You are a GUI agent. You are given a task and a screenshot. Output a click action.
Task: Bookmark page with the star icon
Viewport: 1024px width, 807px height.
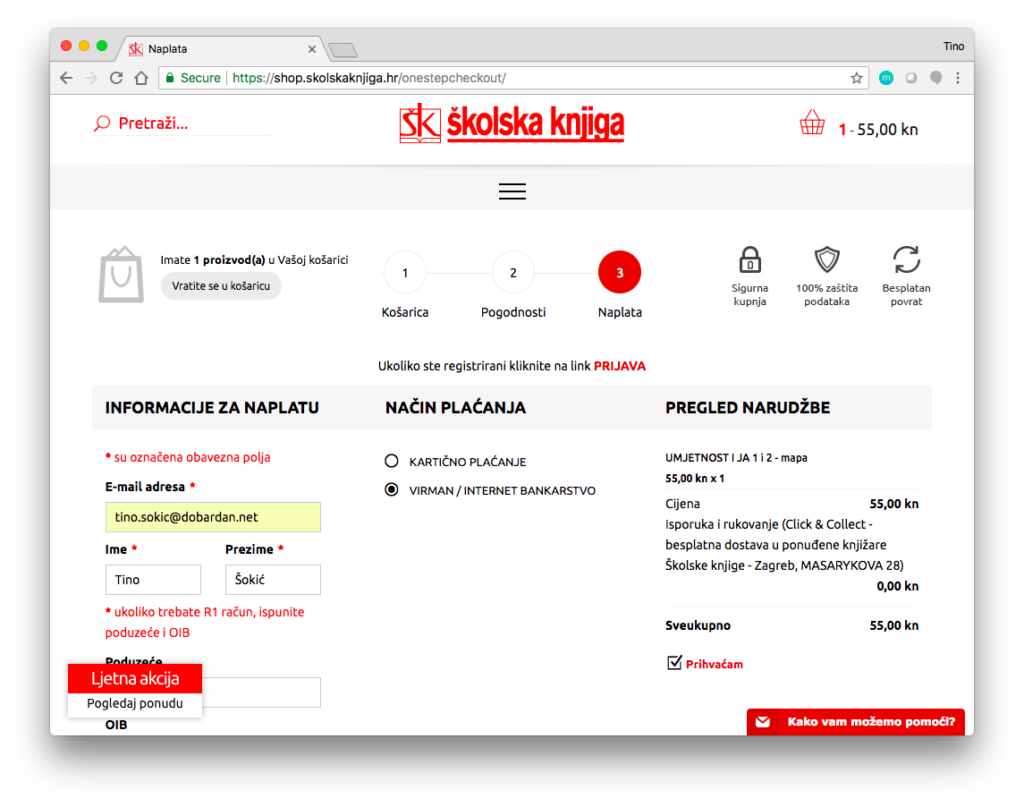(x=856, y=78)
